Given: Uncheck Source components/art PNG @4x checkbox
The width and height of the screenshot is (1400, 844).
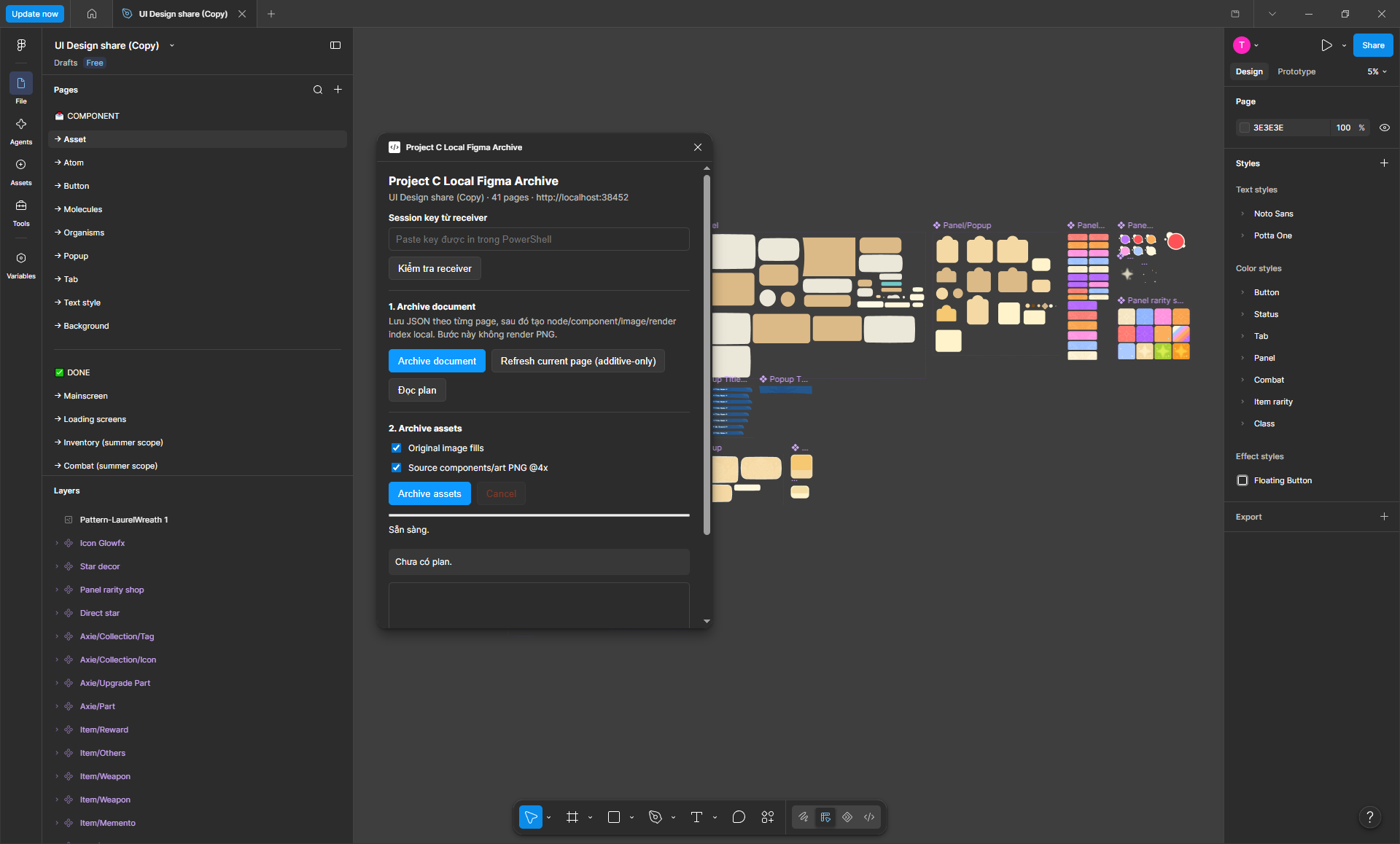Looking at the screenshot, I should (x=396, y=468).
